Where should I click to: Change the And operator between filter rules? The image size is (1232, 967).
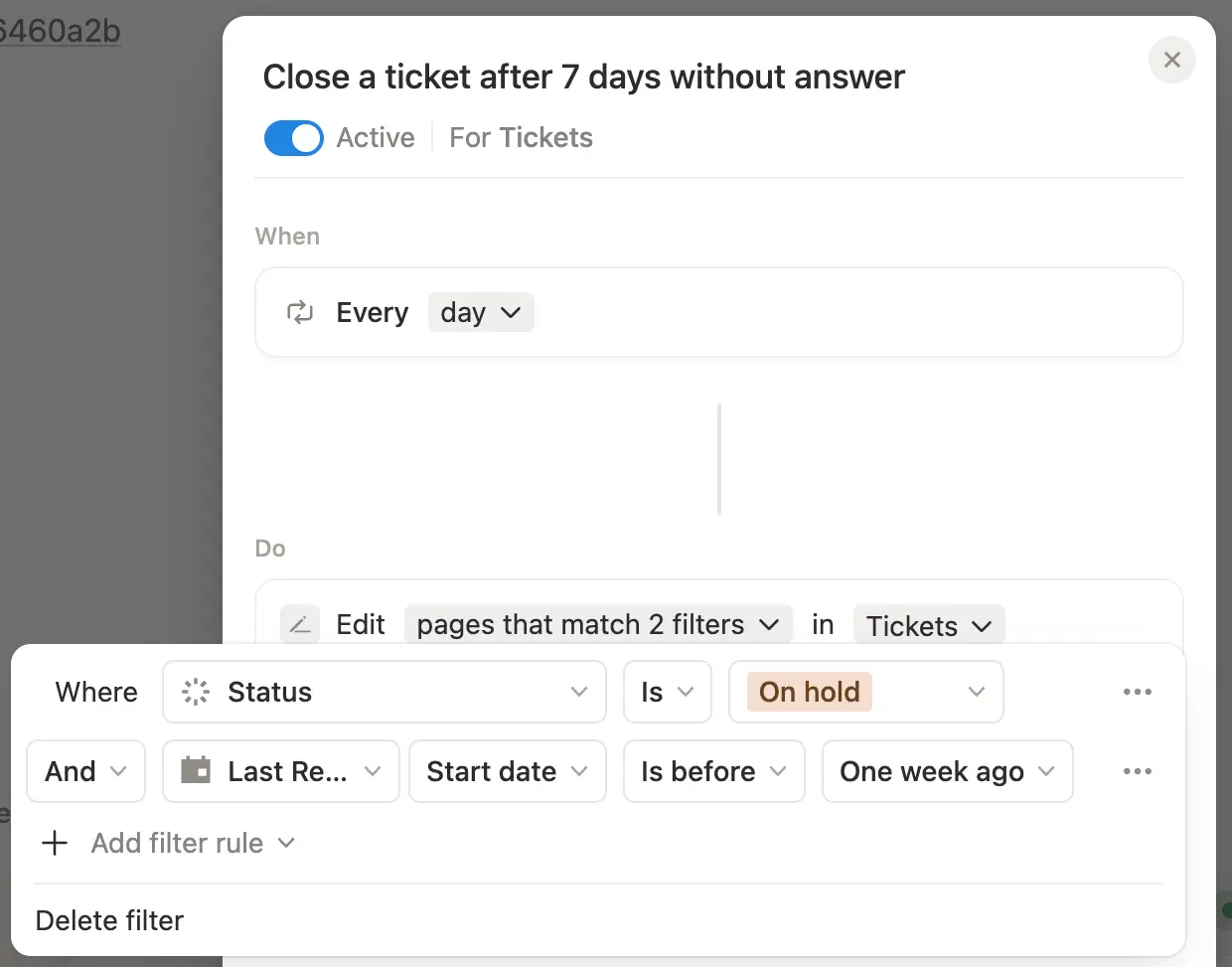[85, 771]
